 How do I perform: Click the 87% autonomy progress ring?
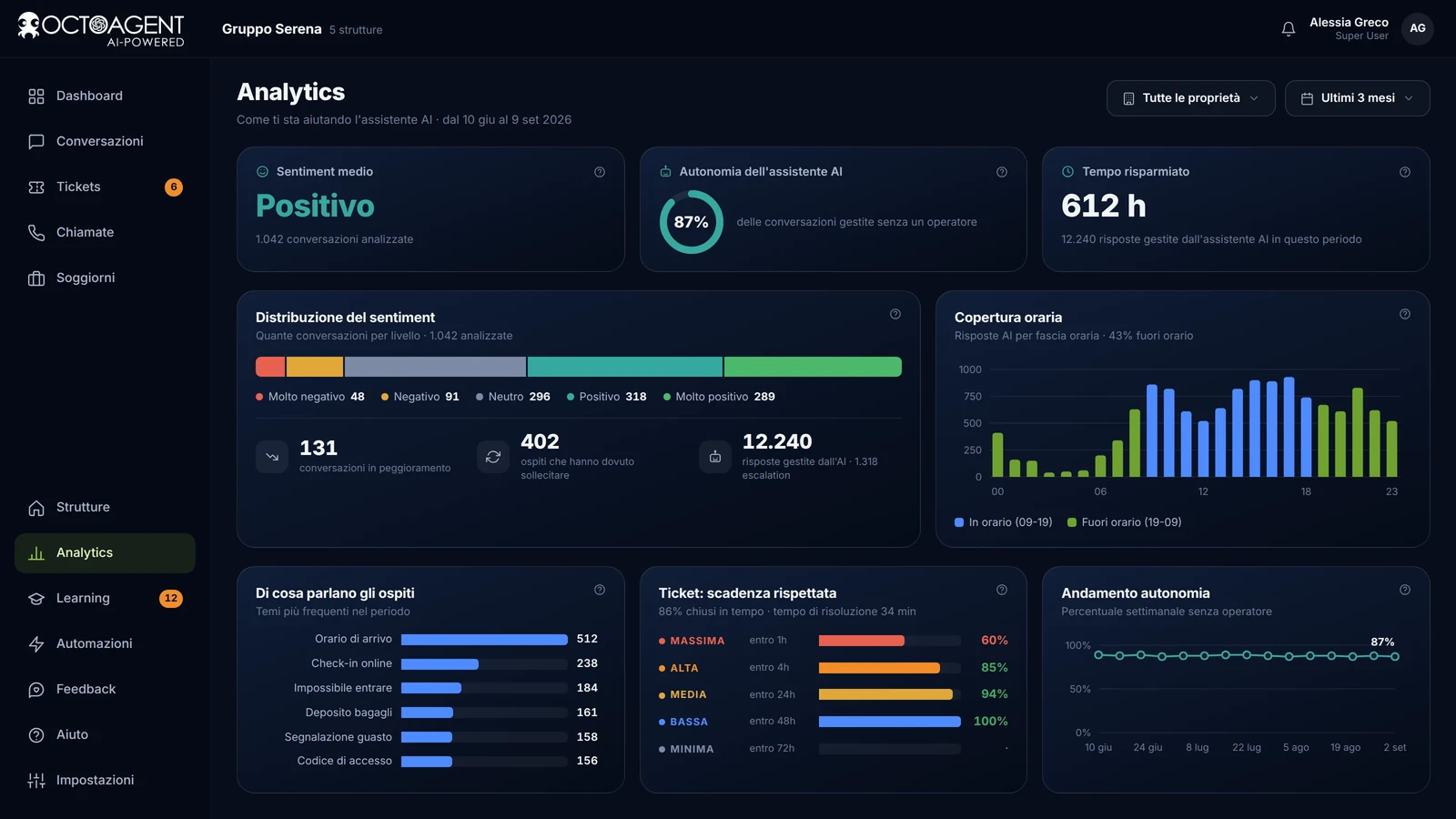691,222
